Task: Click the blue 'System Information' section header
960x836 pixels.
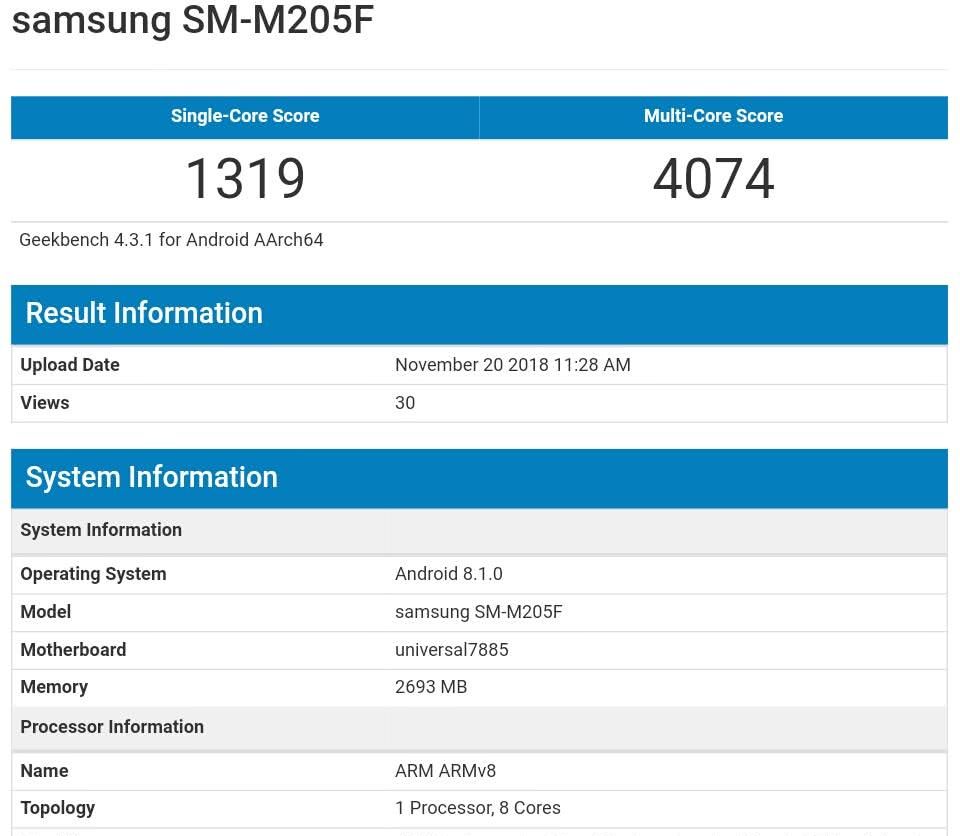Action: click(x=479, y=478)
